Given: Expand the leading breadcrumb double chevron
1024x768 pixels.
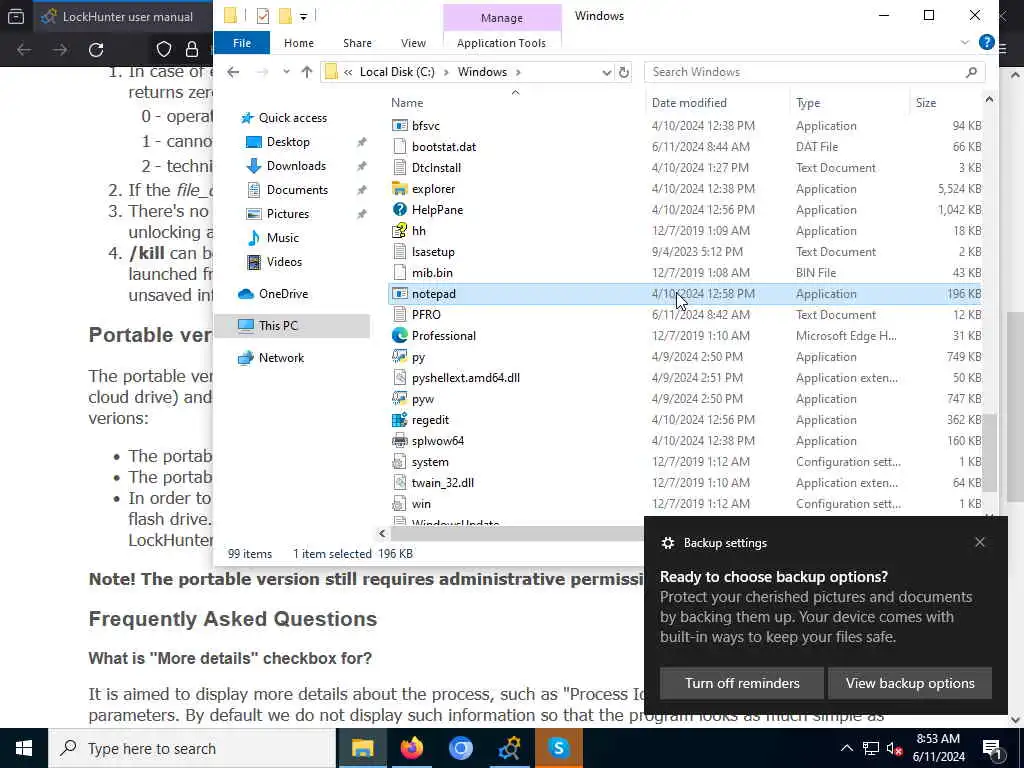Looking at the screenshot, I should (349, 72).
